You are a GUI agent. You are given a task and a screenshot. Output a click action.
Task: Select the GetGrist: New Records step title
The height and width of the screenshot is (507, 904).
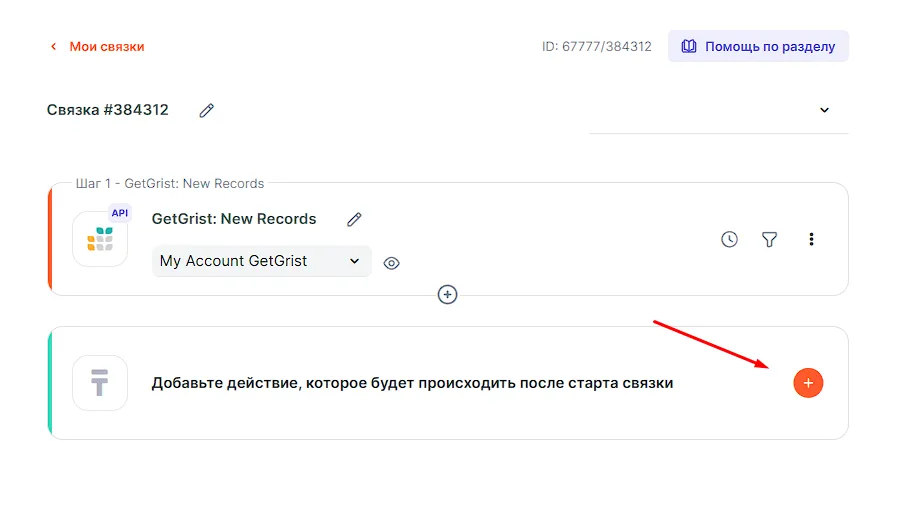(234, 219)
